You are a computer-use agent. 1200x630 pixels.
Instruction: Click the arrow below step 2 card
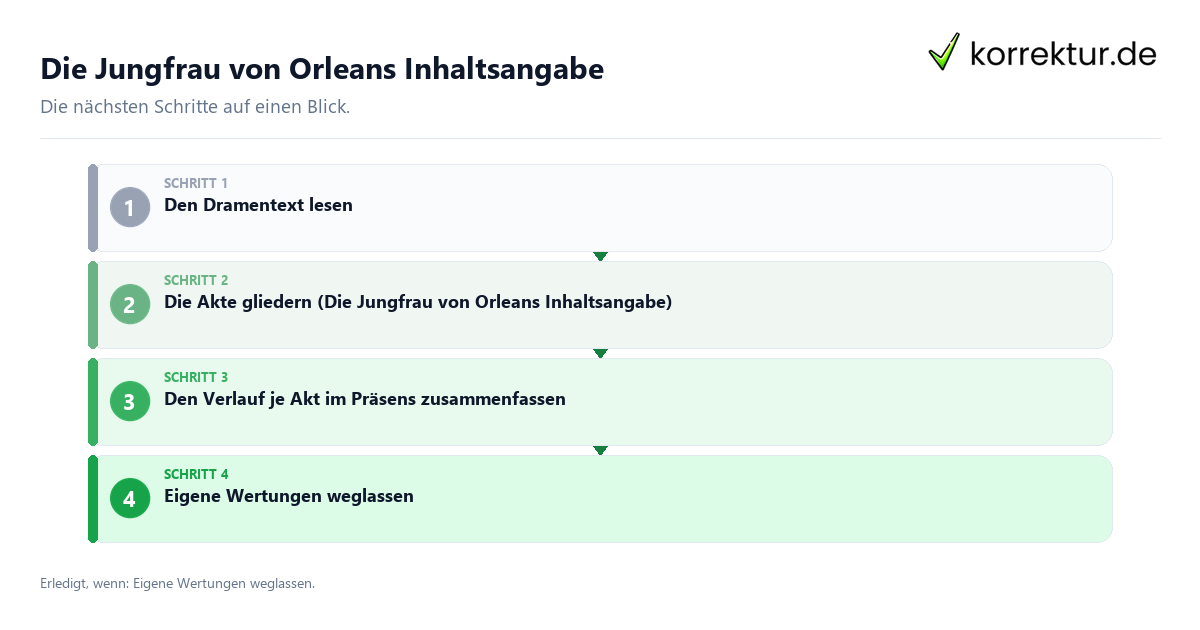coord(600,354)
